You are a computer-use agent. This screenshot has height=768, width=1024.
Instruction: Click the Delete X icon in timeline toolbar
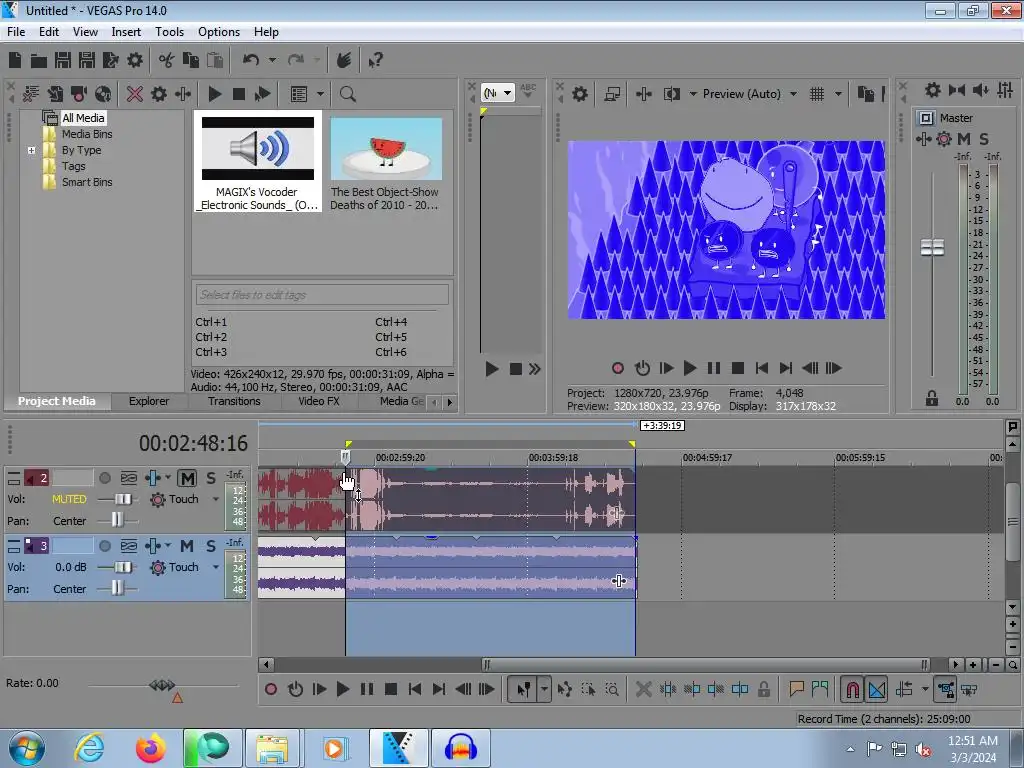643,689
